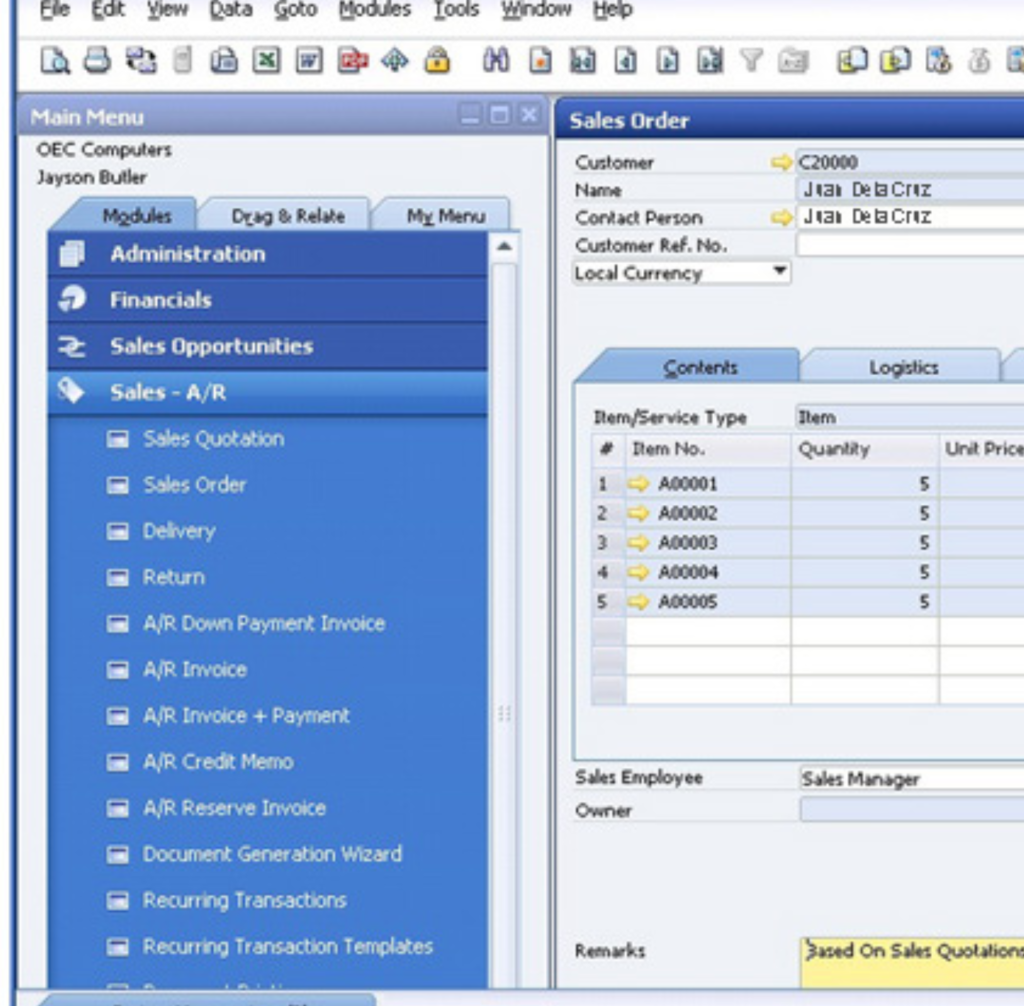This screenshot has height=1006, width=1024.
Task: Open the Data menu
Action: (x=231, y=9)
